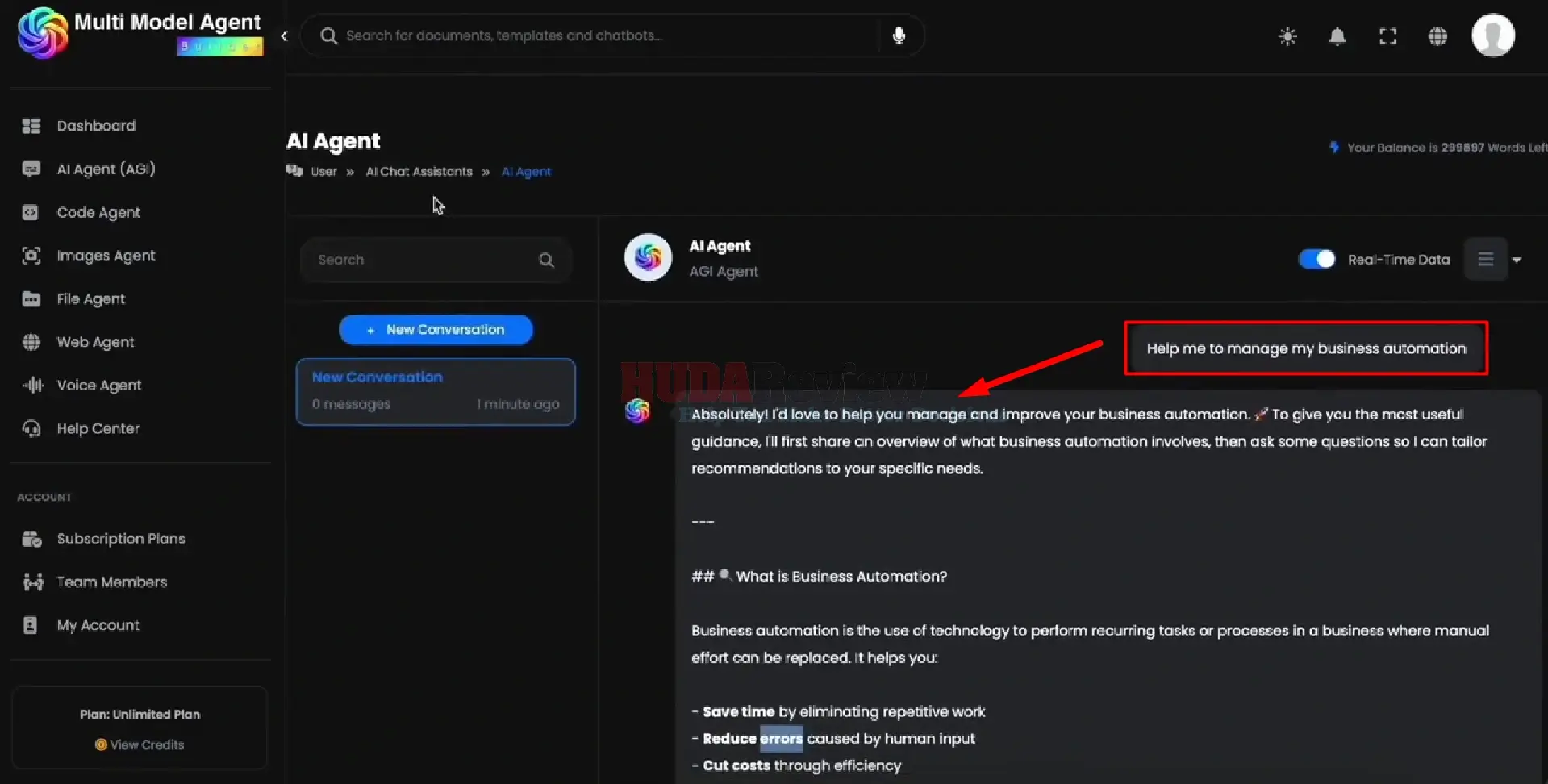Screen dimensions: 1548x784
Task: Click the breadcrumb user chat icon
Action: 294,171
